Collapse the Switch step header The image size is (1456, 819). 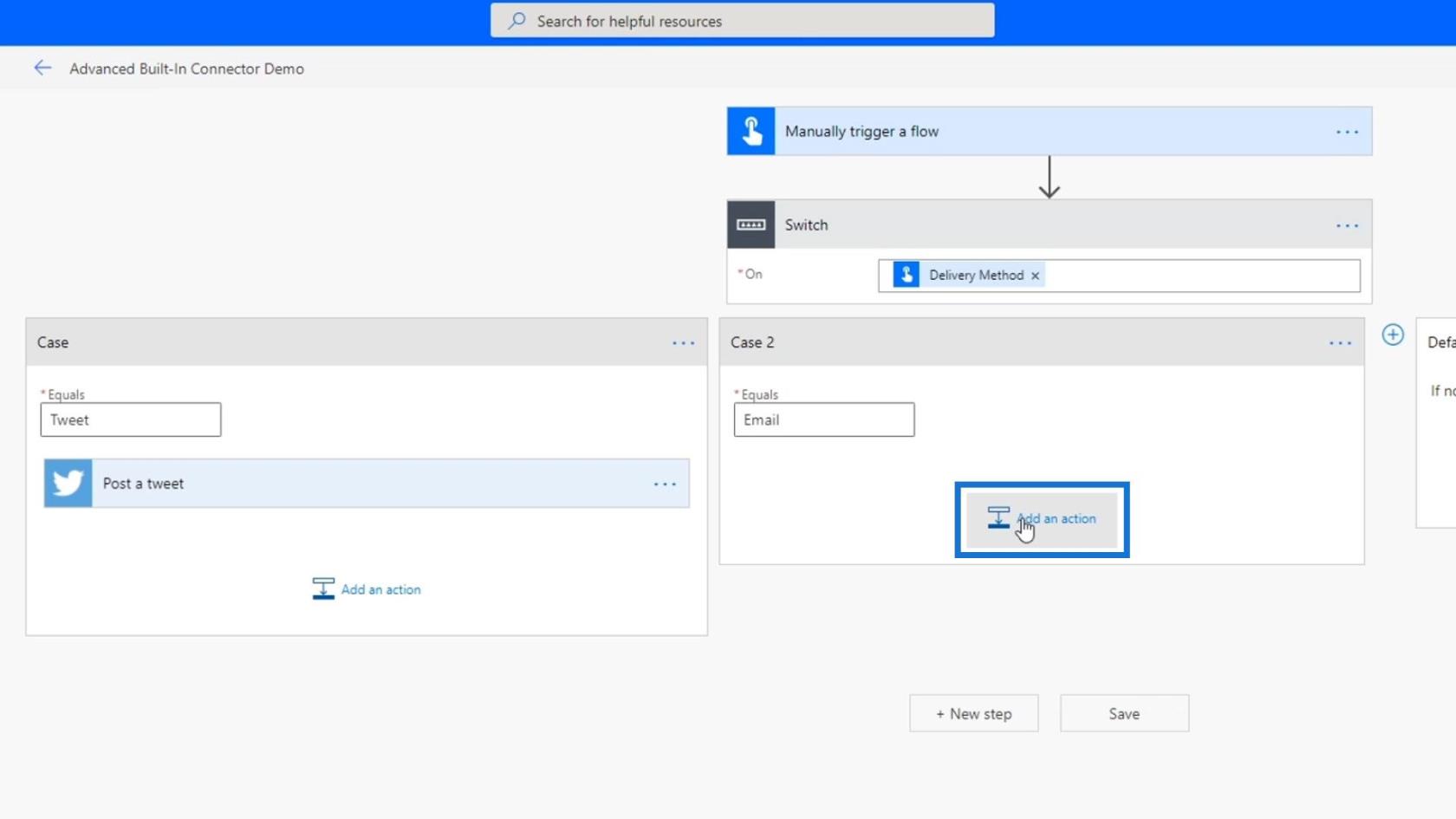[1050, 224]
